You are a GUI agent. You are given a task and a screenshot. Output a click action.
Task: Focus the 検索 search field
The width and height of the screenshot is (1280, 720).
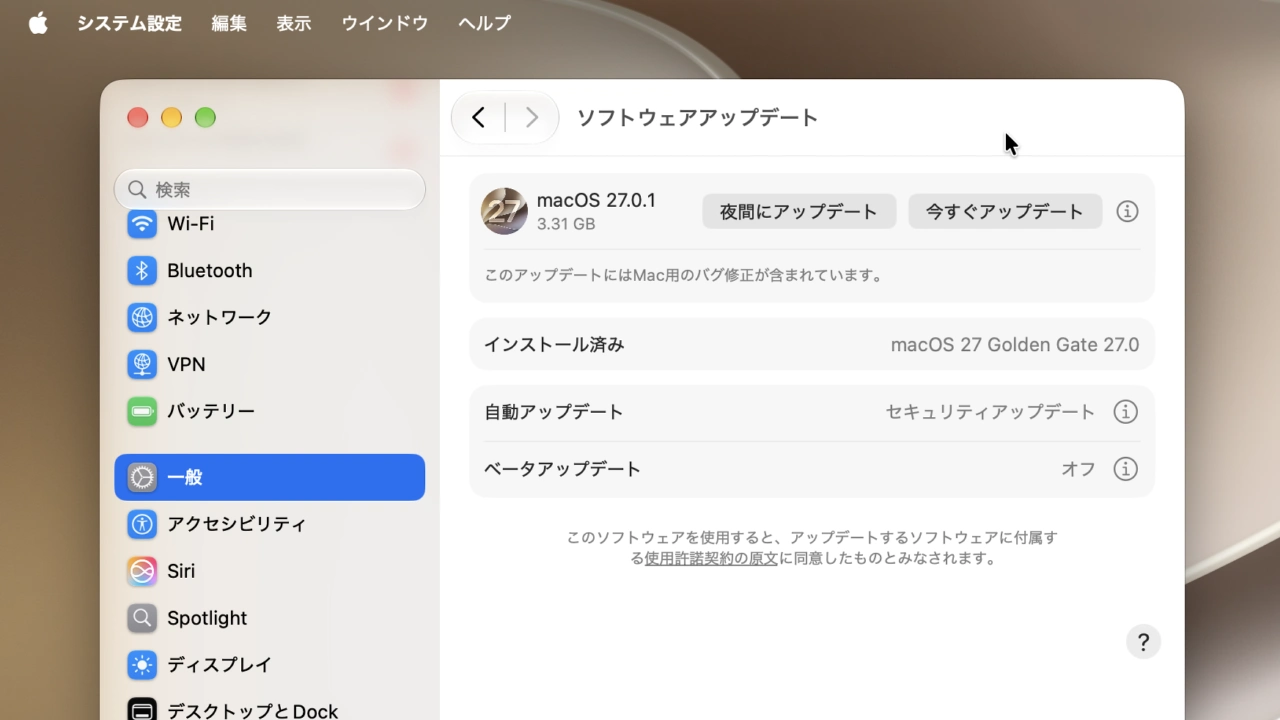click(270, 189)
